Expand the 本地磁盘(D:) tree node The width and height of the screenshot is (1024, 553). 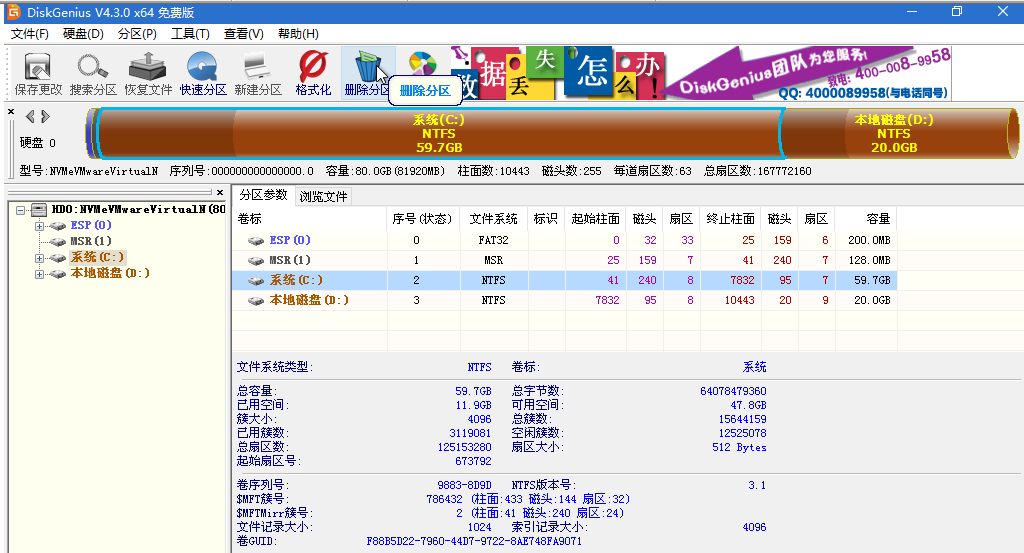[39, 274]
